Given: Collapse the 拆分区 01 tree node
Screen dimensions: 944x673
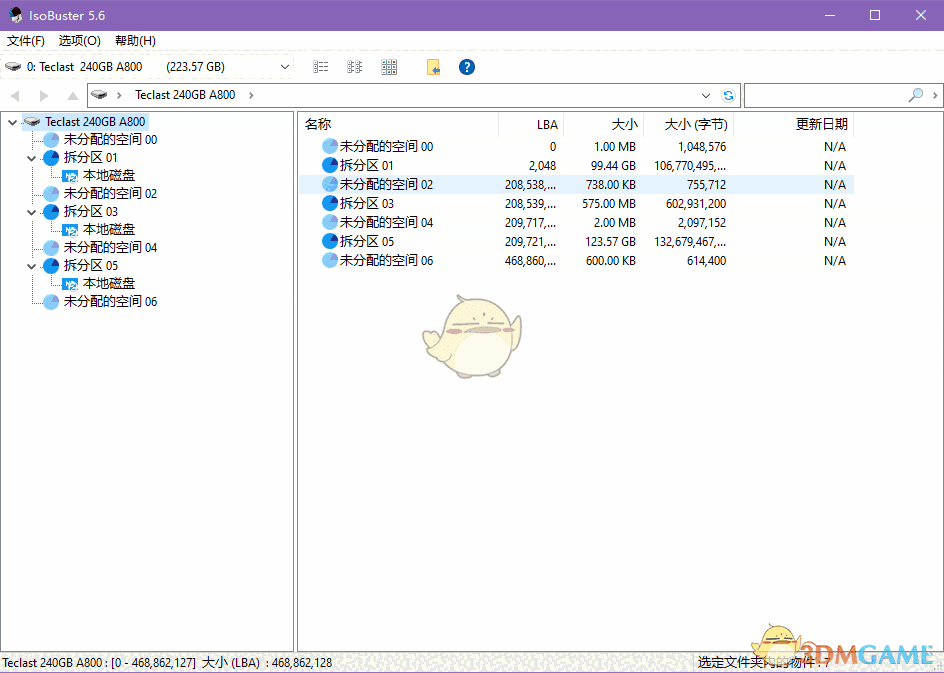Looking at the screenshot, I should (31, 158).
